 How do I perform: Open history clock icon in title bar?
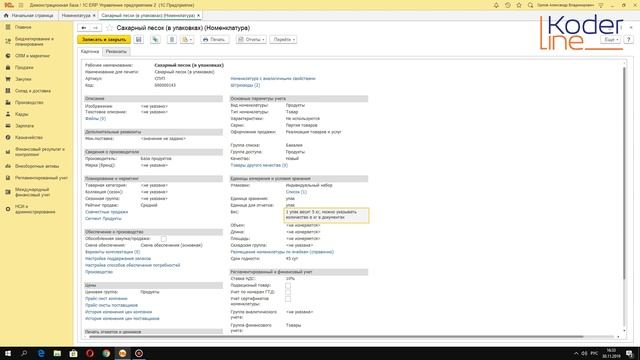tap(507, 5)
